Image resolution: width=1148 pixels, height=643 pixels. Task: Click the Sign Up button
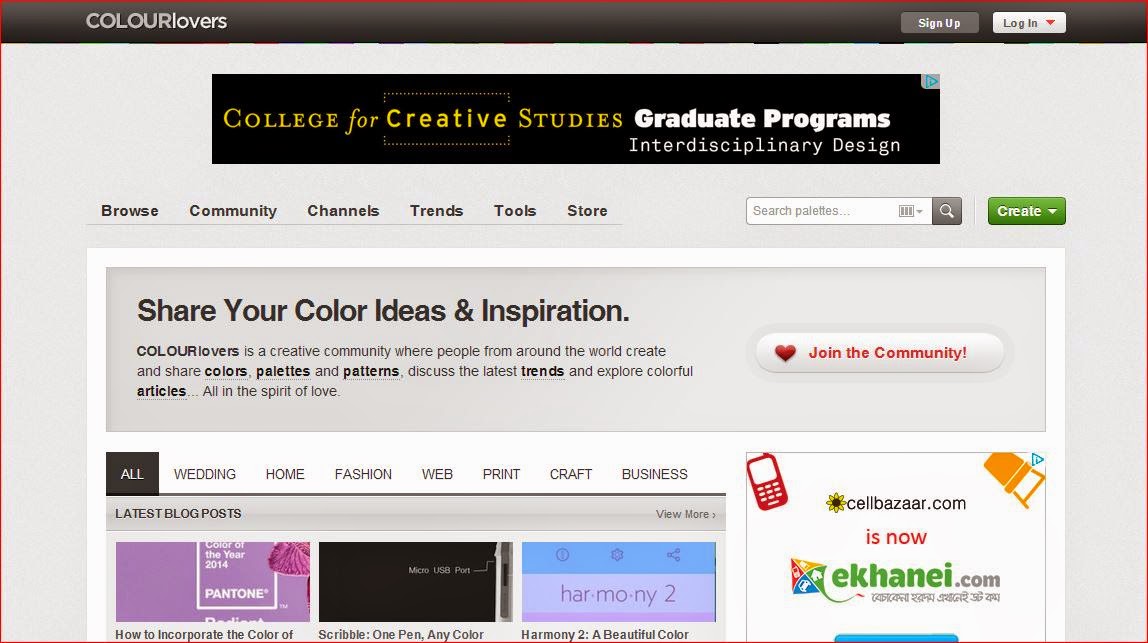pyautogui.click(x=939, y=23)
